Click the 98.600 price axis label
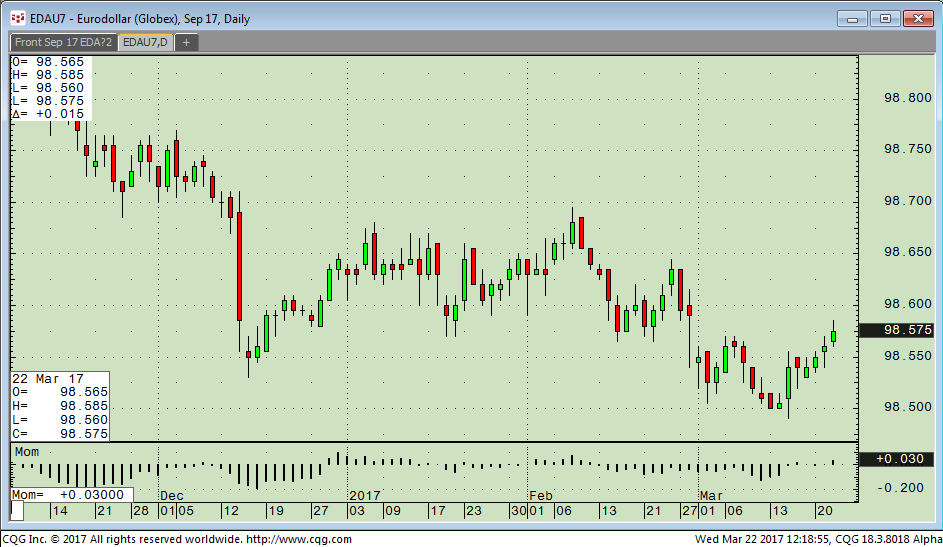Image resolution: width=943 pixels, height=547 pixels. (907, 304)
